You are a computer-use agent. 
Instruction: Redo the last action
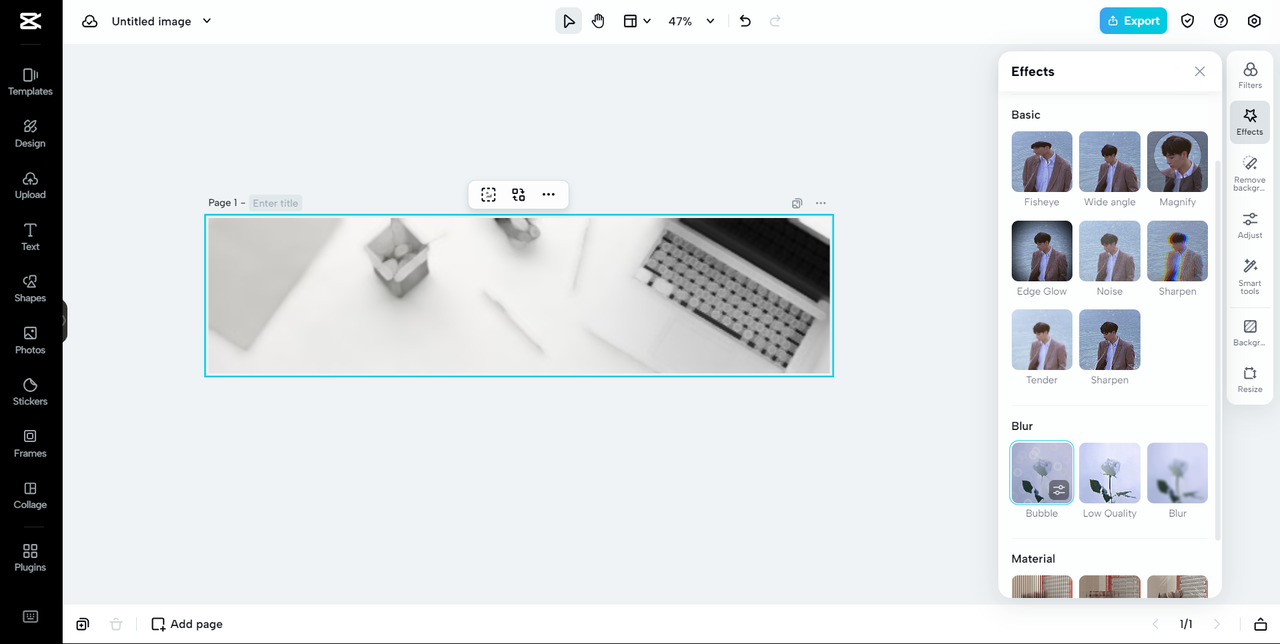click(x=775, y=21)
